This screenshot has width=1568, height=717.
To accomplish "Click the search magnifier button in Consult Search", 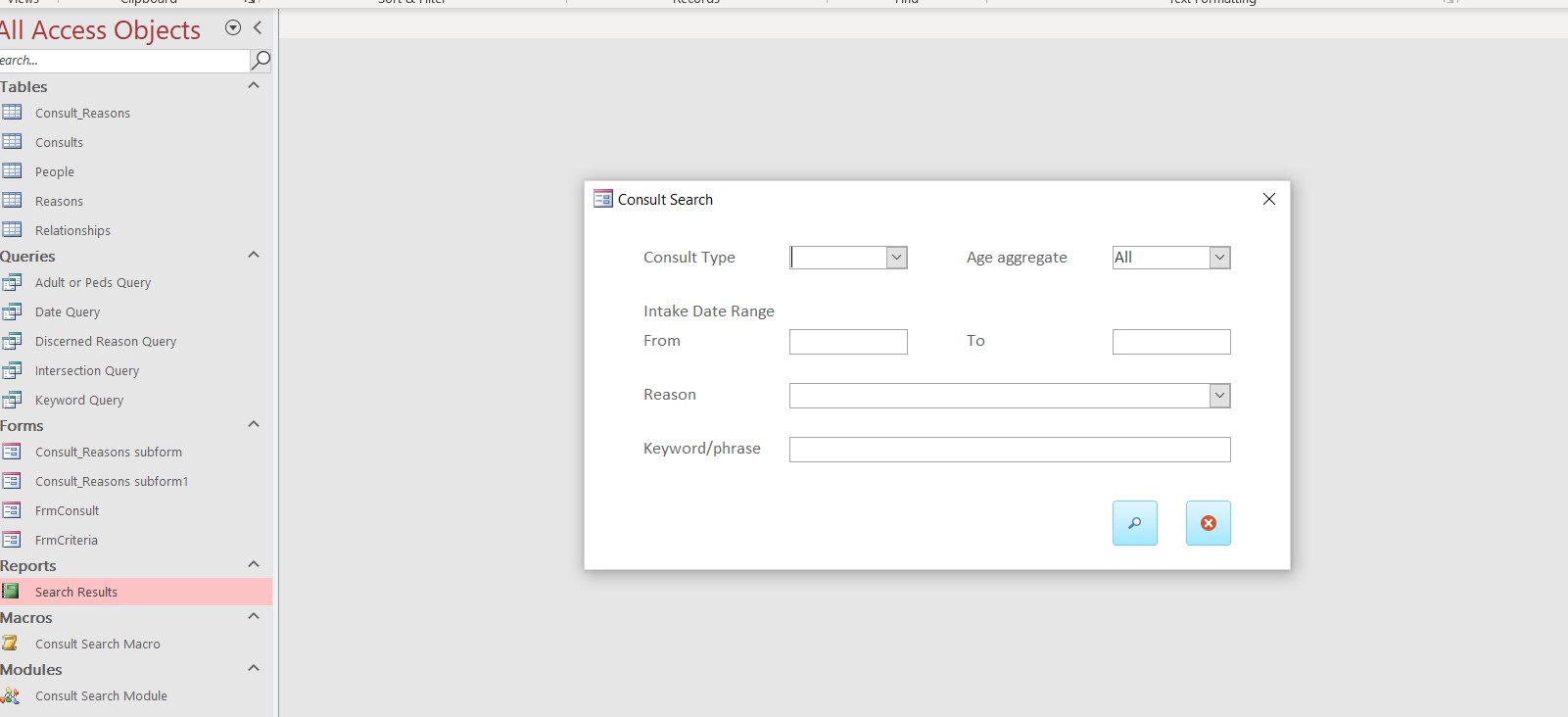I will 1134,523.
